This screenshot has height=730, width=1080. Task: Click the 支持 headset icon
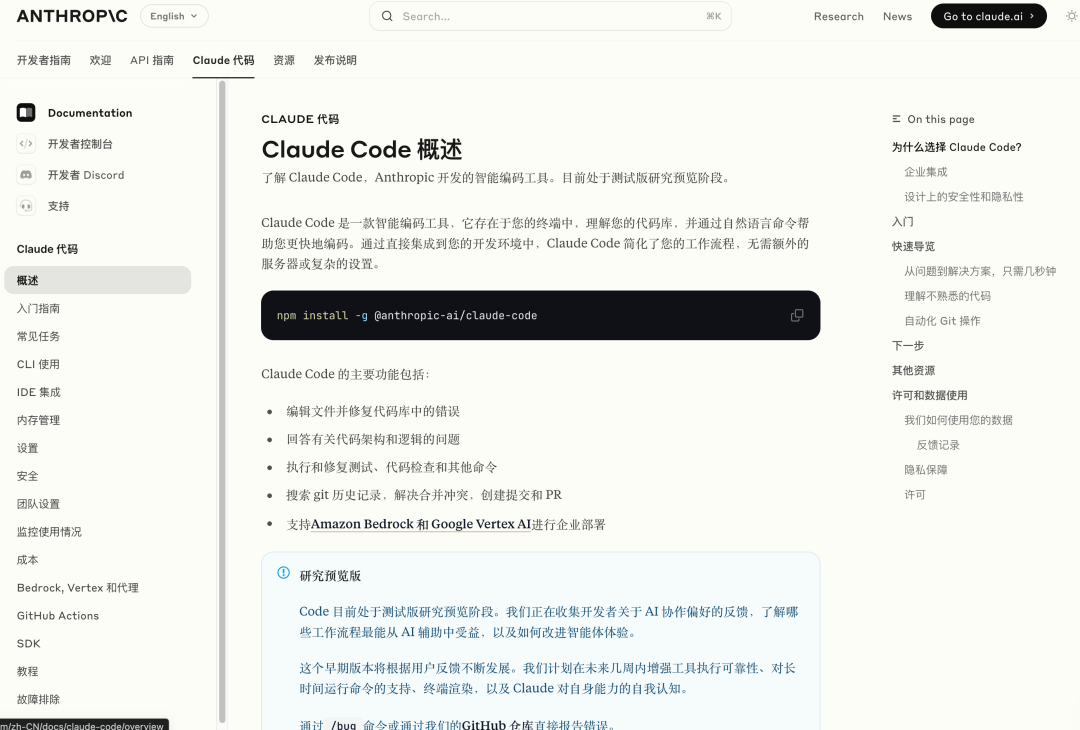point(26,205)
